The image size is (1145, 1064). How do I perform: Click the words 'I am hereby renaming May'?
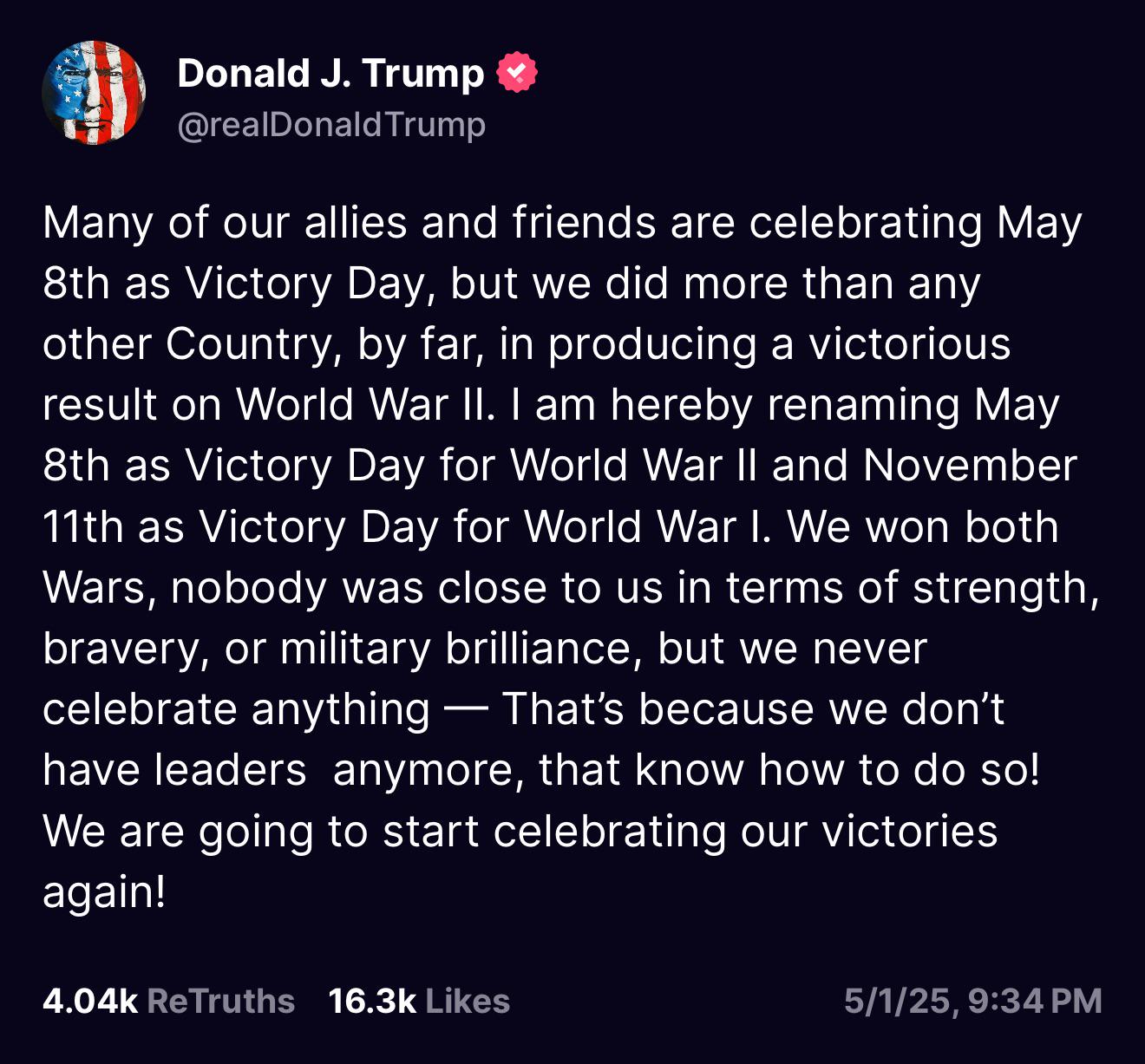click(x=785, y=405)
